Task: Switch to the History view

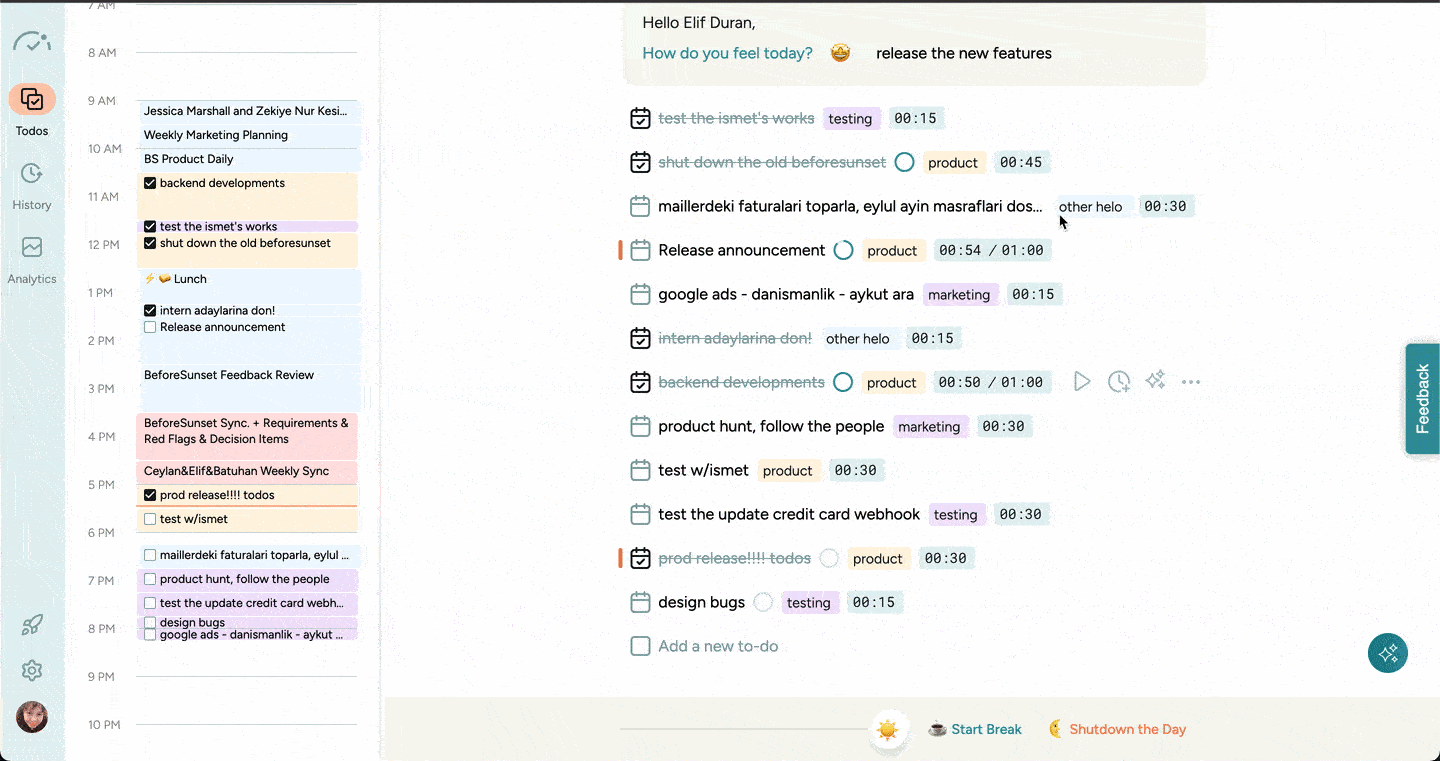Action: click(x=32, y=186)
